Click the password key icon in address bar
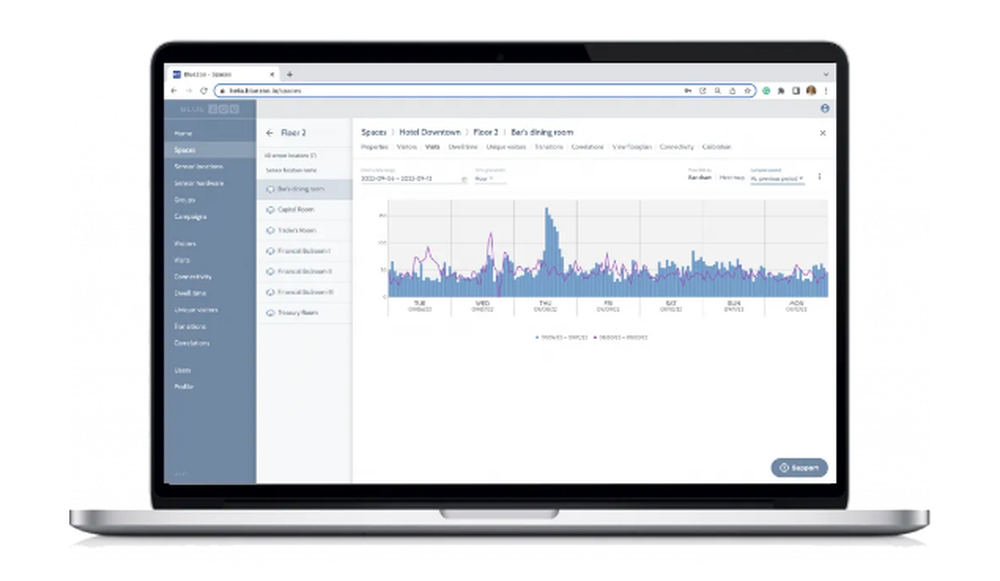The width and height of the screenshot is (1000, 581). click(x=688, y=91)
